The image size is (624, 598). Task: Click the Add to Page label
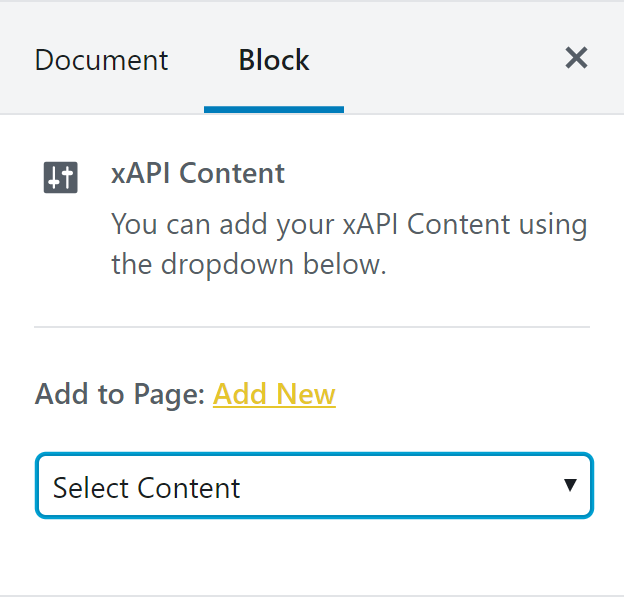(120, 394)
